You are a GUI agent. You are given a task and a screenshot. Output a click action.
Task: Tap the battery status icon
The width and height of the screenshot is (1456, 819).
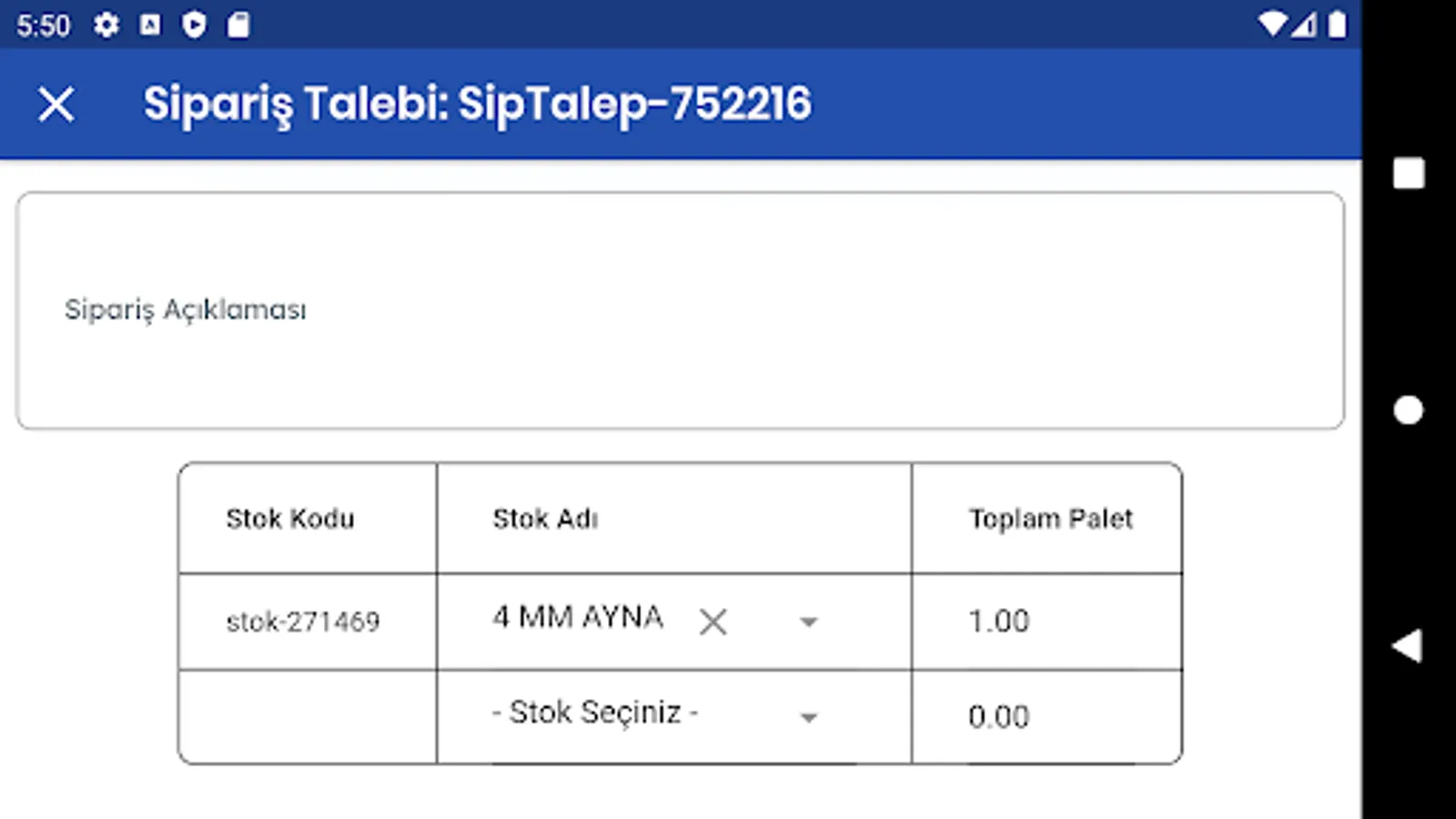coord(1337,25)
